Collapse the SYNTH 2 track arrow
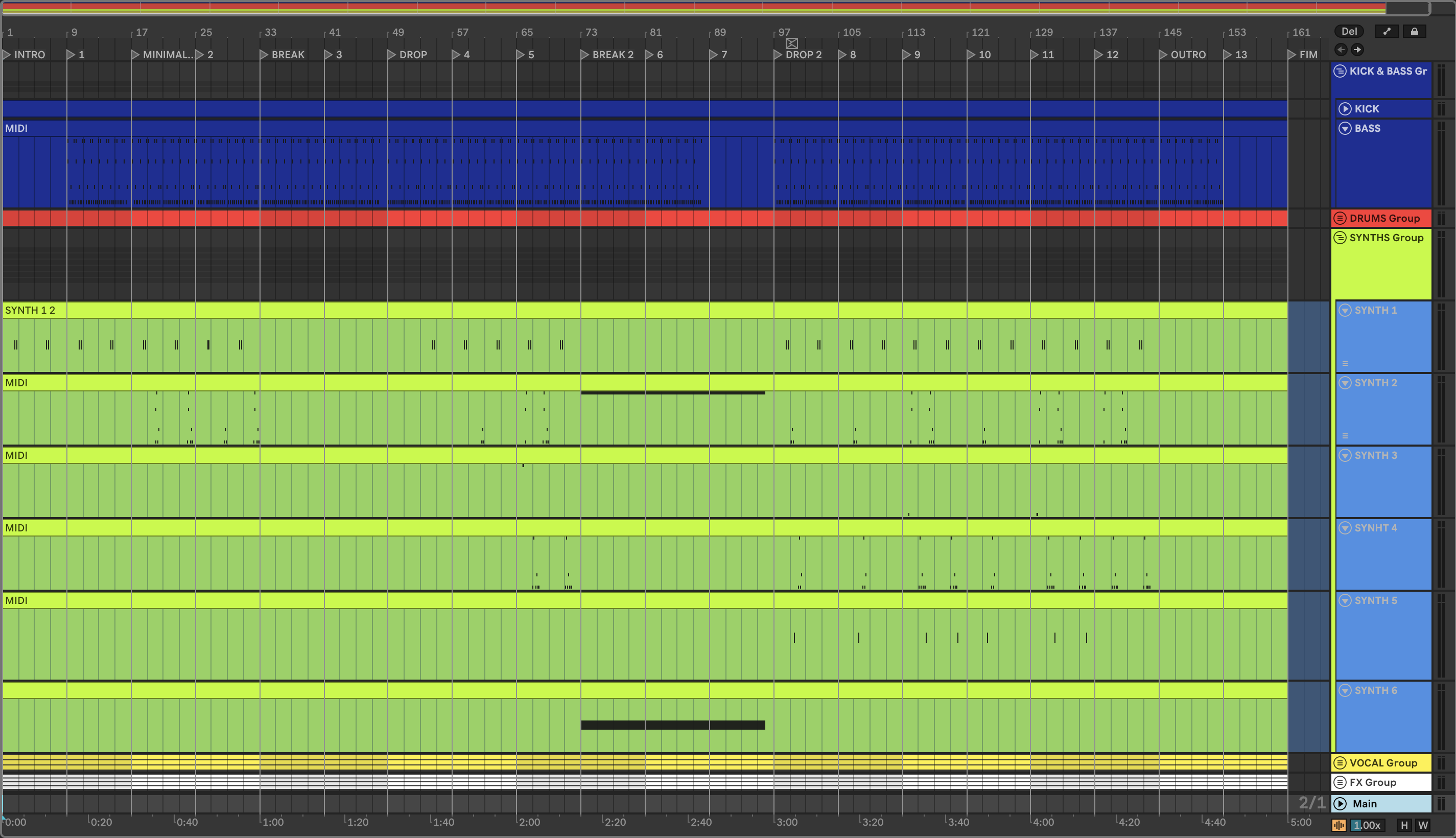Screen dimensions: 1456x838 coord(1345,383)
